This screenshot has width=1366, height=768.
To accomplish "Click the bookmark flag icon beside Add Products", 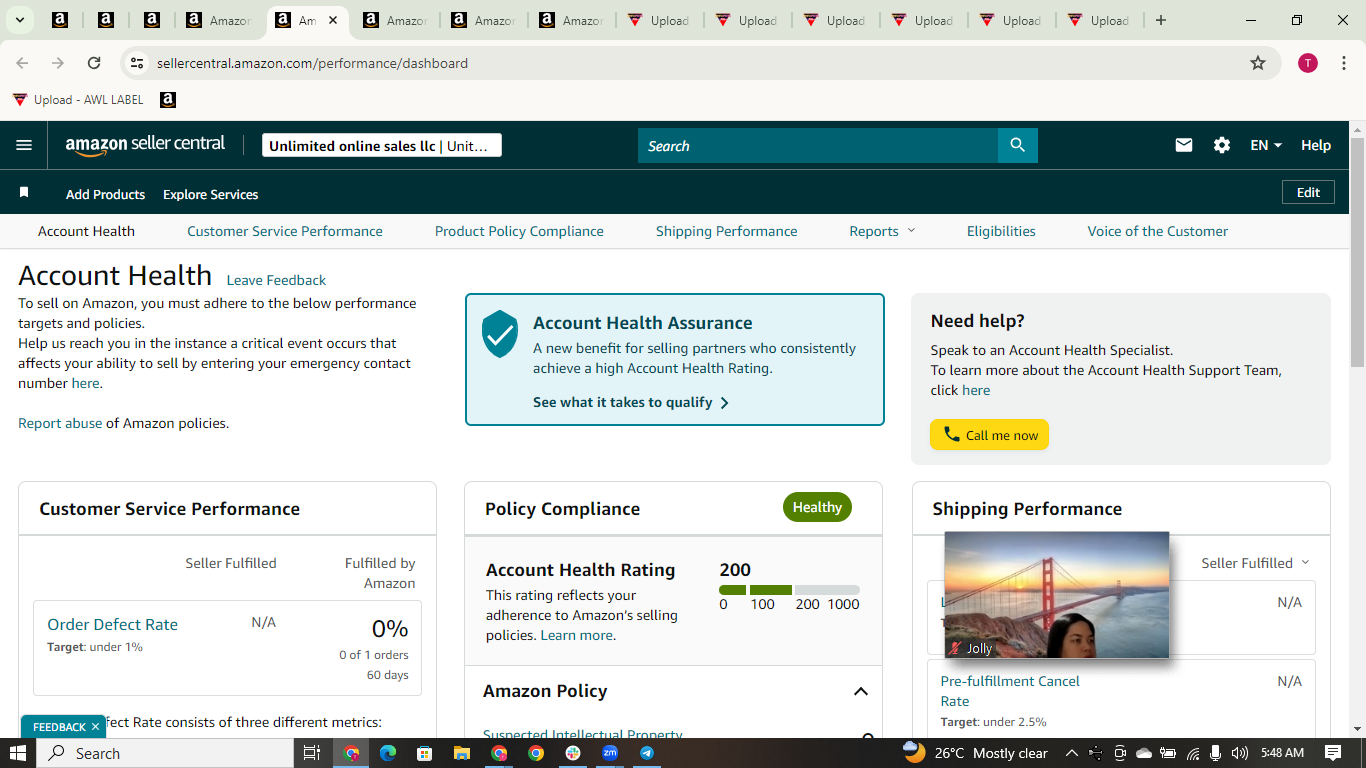I will coord(24,192).
